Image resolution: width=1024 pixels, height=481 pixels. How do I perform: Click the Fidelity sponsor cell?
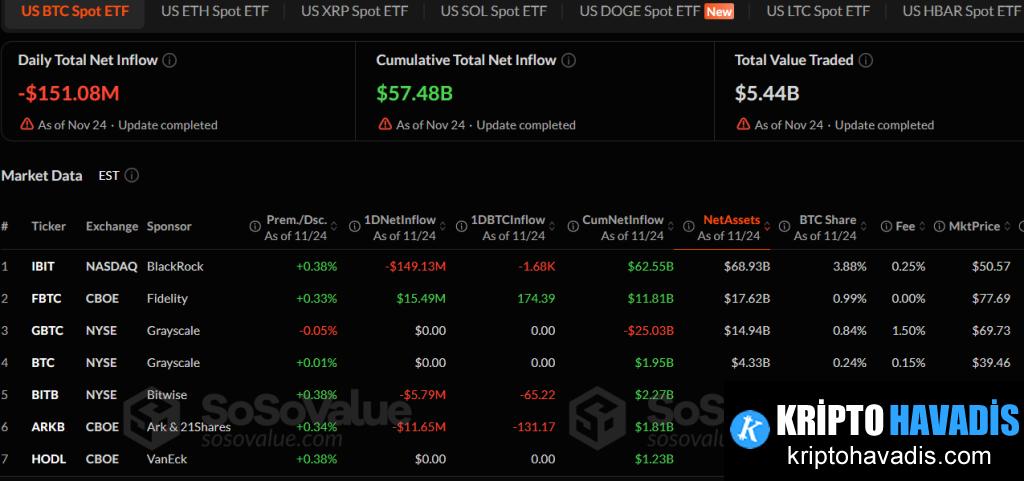(167, 298)
